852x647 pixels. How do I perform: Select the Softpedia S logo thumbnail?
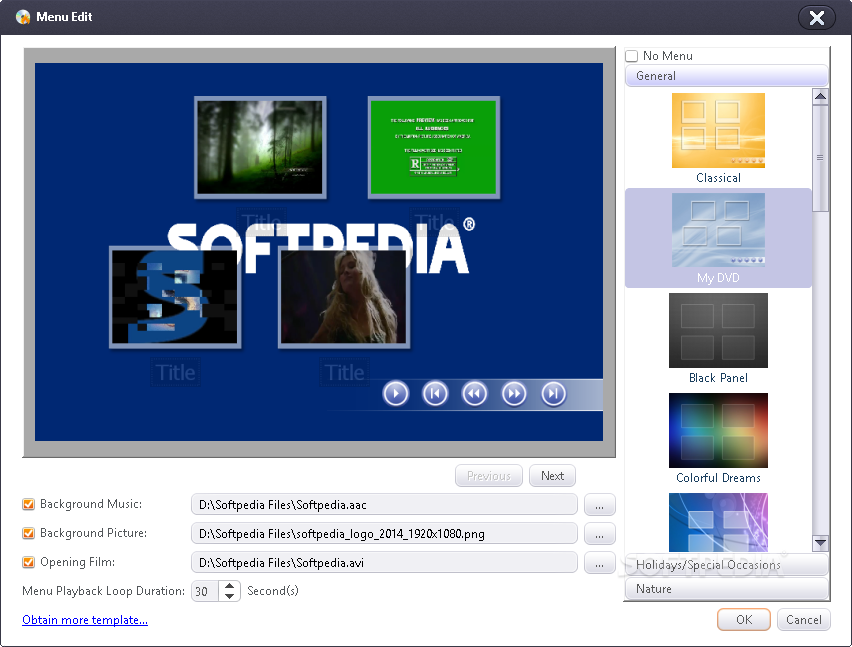[x=175, y=297]
